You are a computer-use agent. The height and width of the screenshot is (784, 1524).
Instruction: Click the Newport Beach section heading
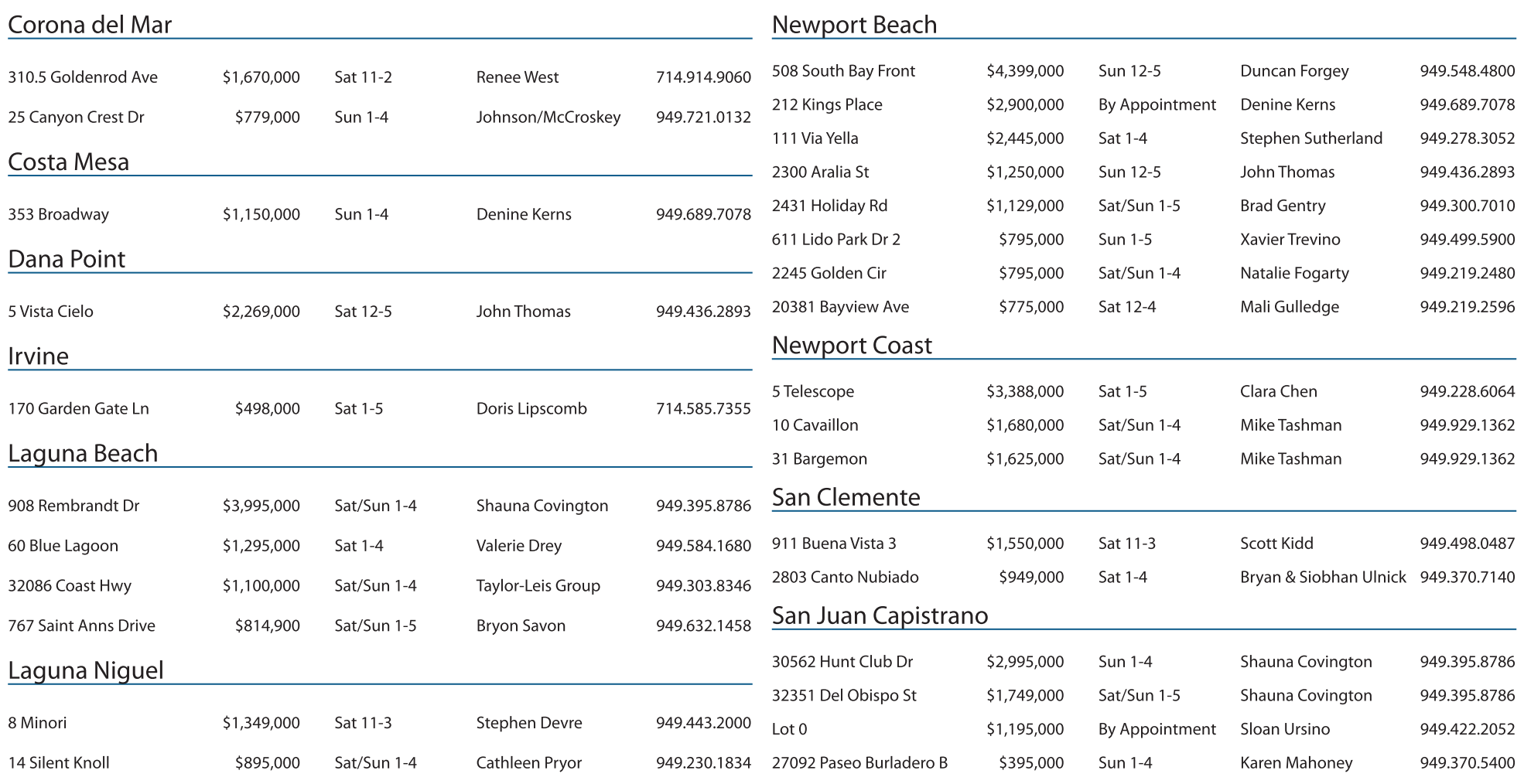tap(854, 25)
